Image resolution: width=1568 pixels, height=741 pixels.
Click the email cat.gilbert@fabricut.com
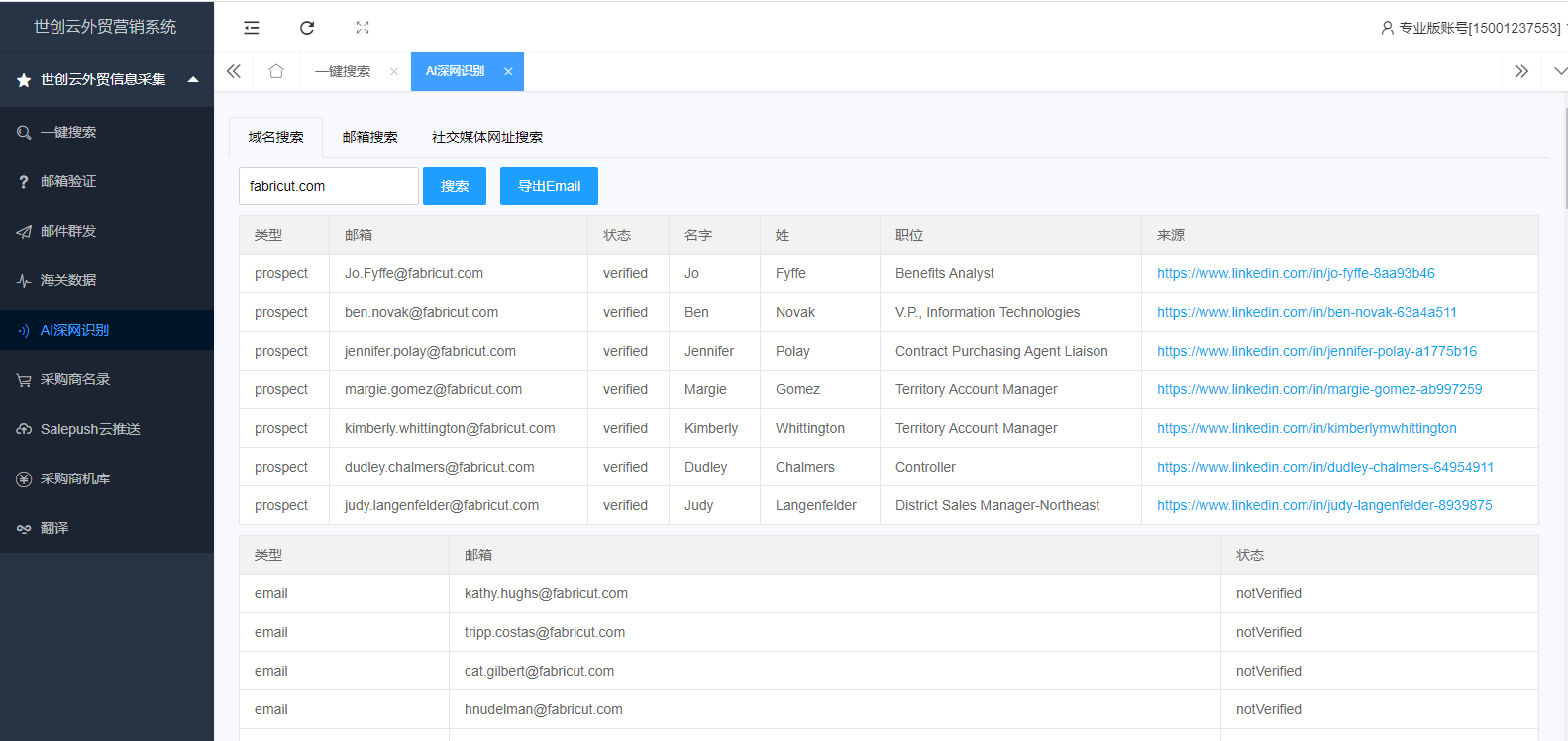coord(539,671)
